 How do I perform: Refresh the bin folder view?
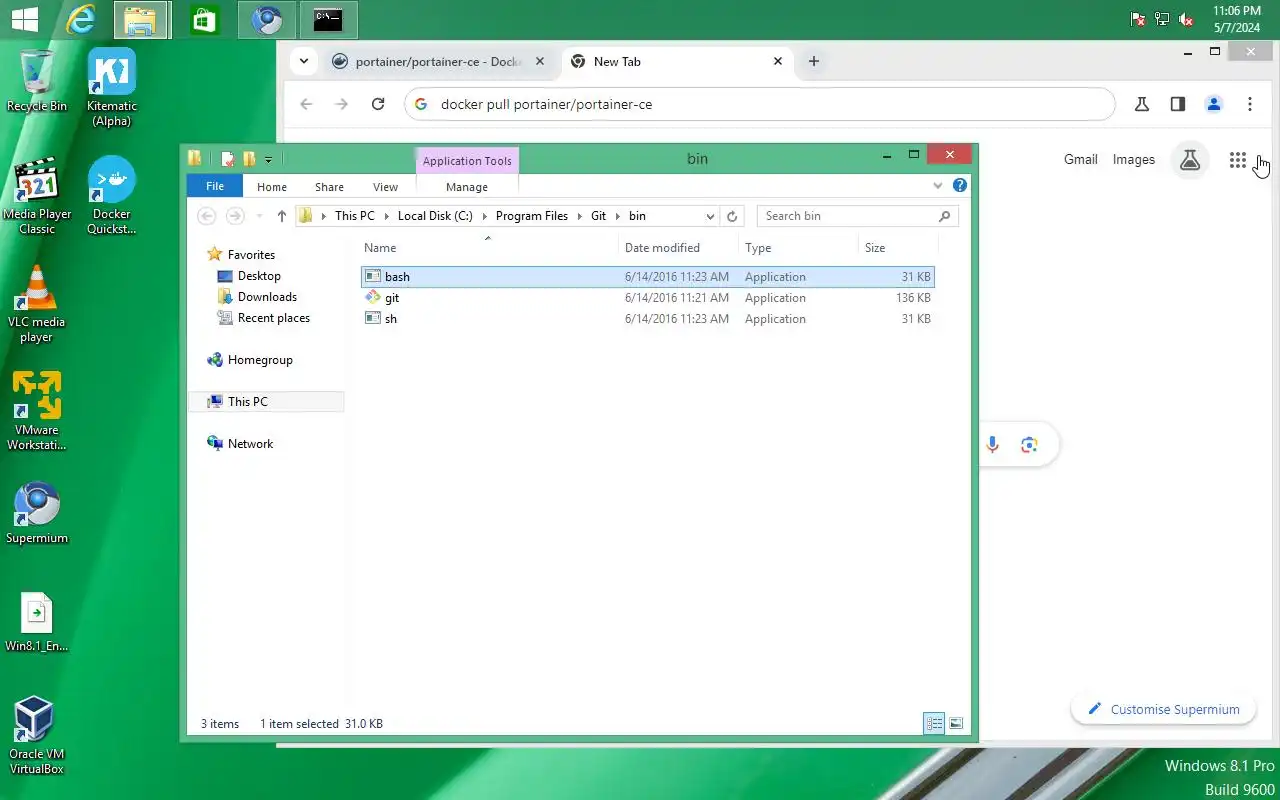(x=732, y=216)
